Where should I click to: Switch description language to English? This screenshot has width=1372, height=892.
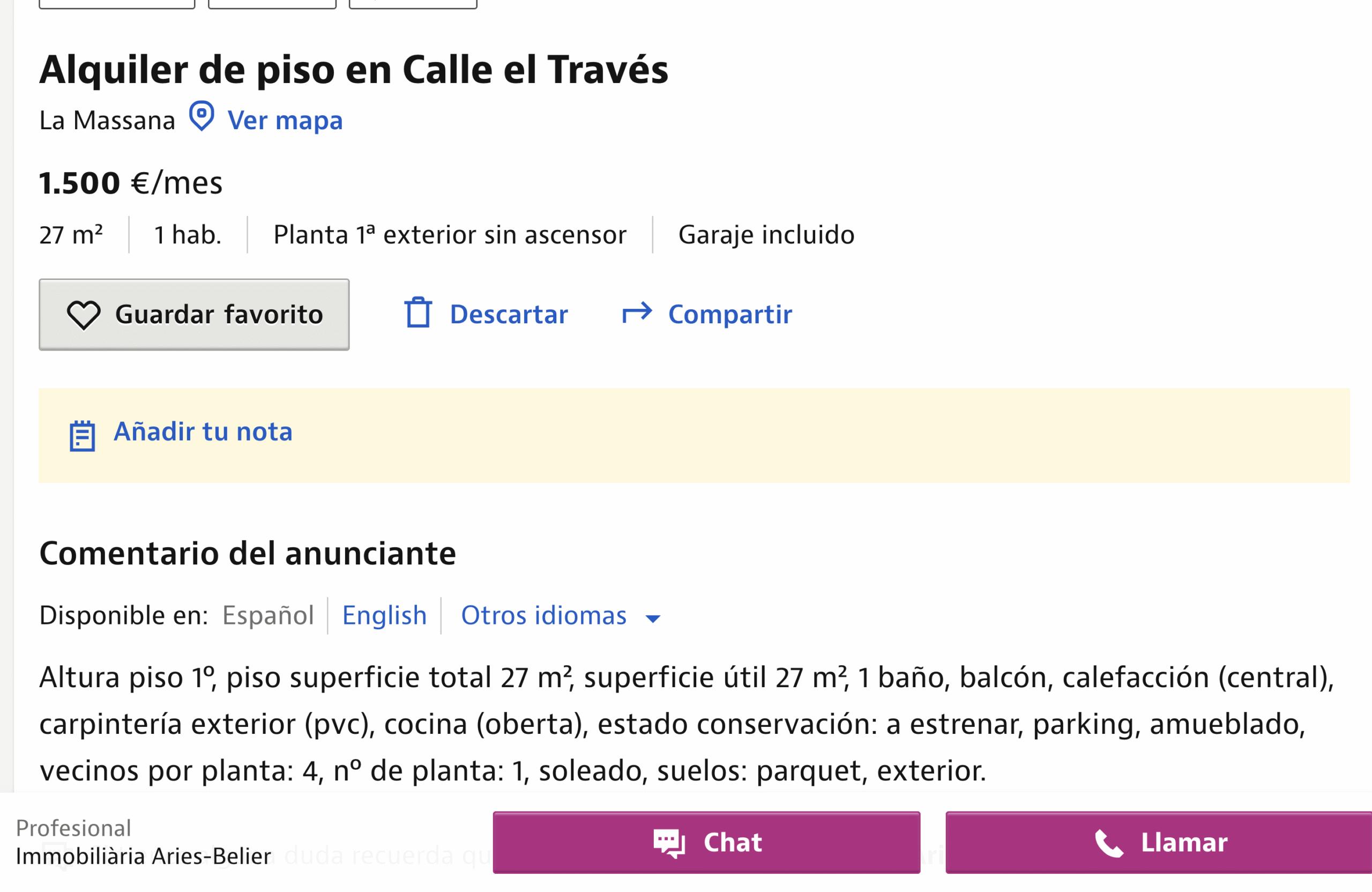(x=384, y=615)
